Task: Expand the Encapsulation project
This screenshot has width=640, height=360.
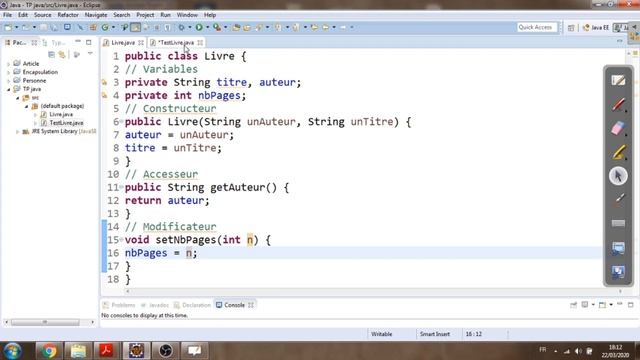Action: click(9, 72)
